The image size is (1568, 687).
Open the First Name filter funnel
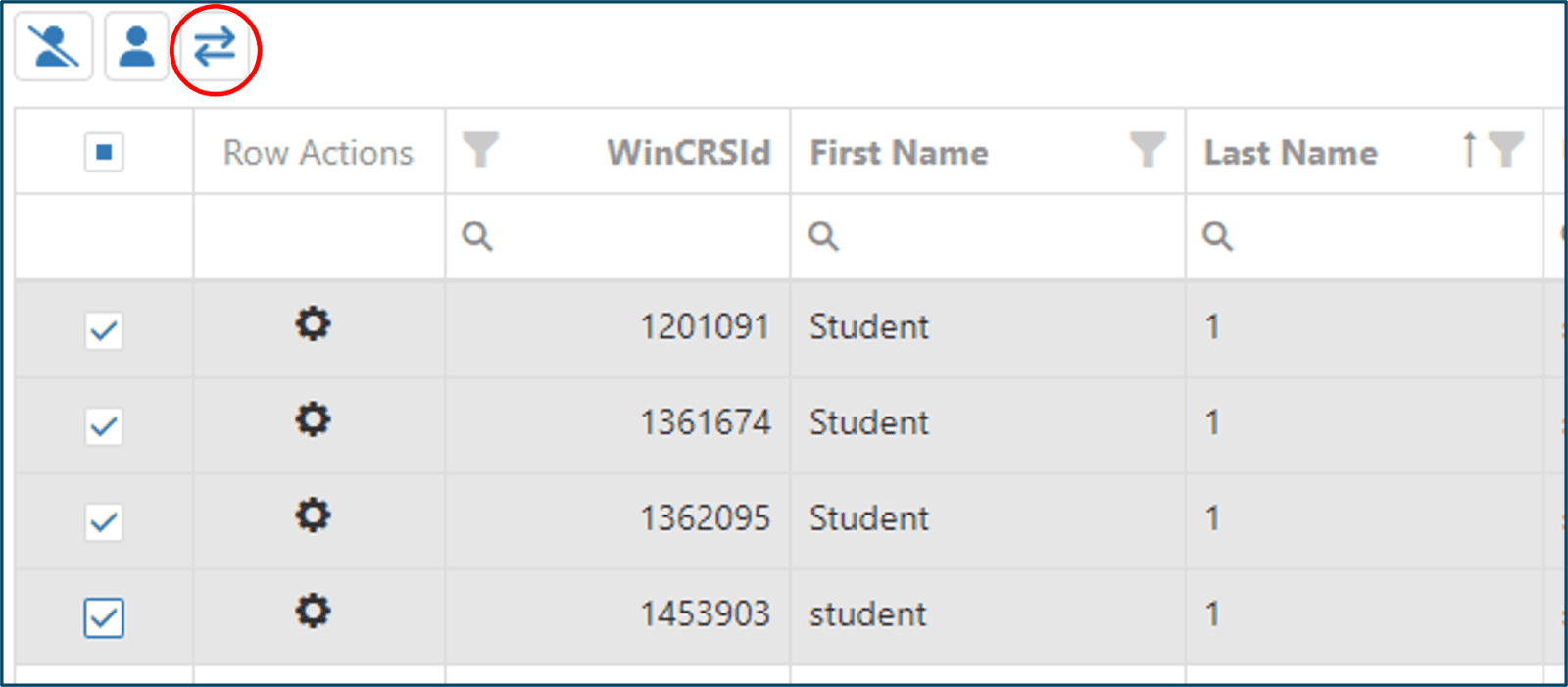pos(1148,151)
